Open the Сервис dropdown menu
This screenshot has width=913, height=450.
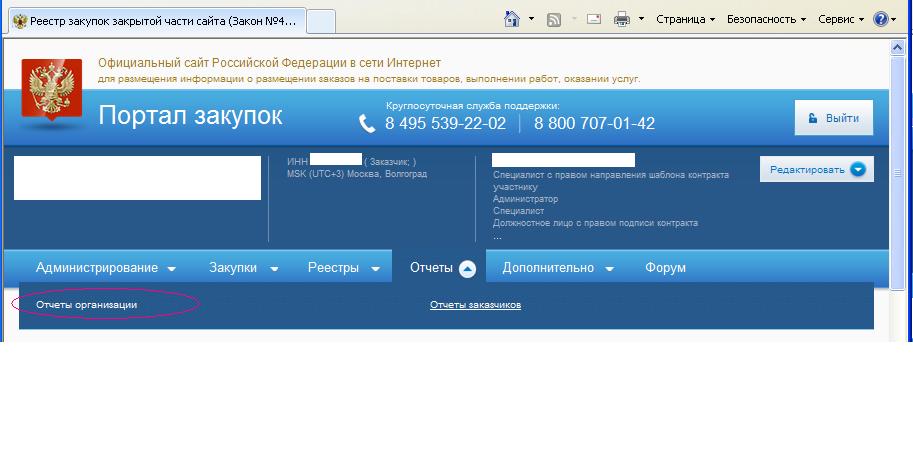point(840,19)
